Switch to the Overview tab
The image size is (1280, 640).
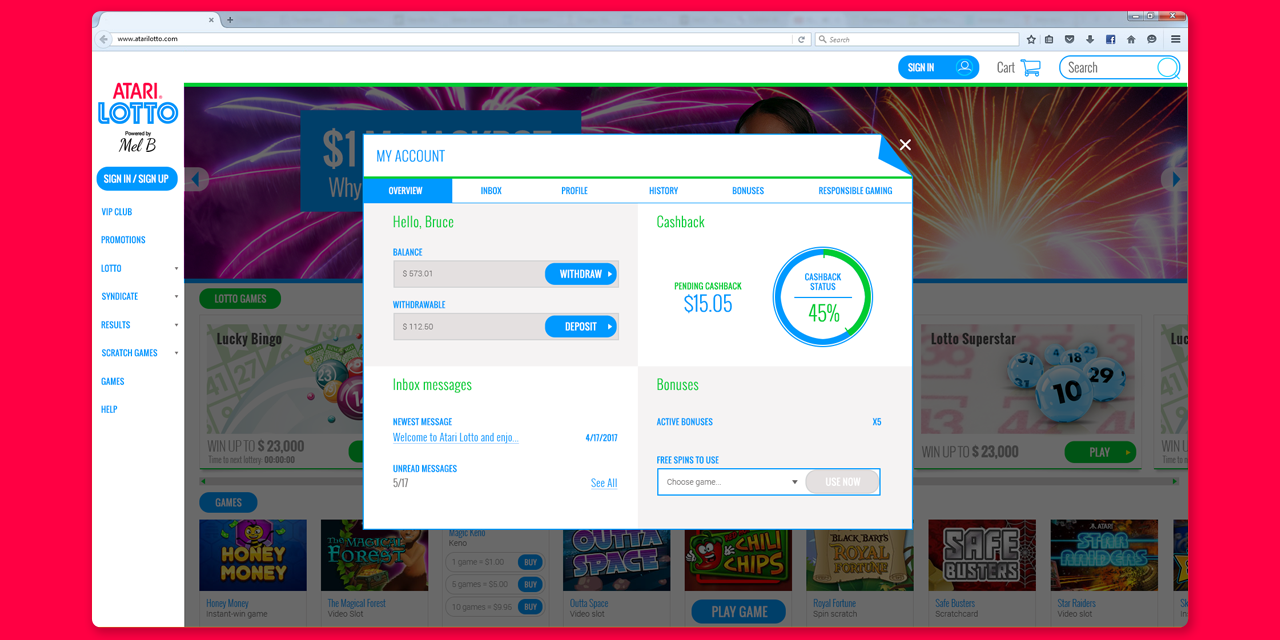click(x=406, y=190)
